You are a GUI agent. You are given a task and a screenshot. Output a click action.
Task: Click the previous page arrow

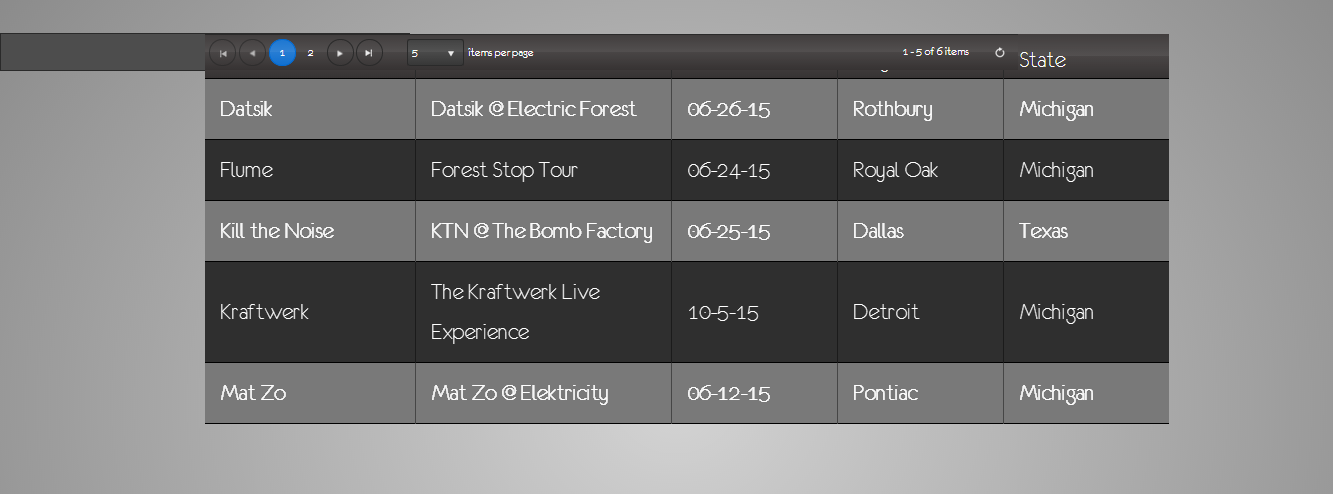(252, 53)
